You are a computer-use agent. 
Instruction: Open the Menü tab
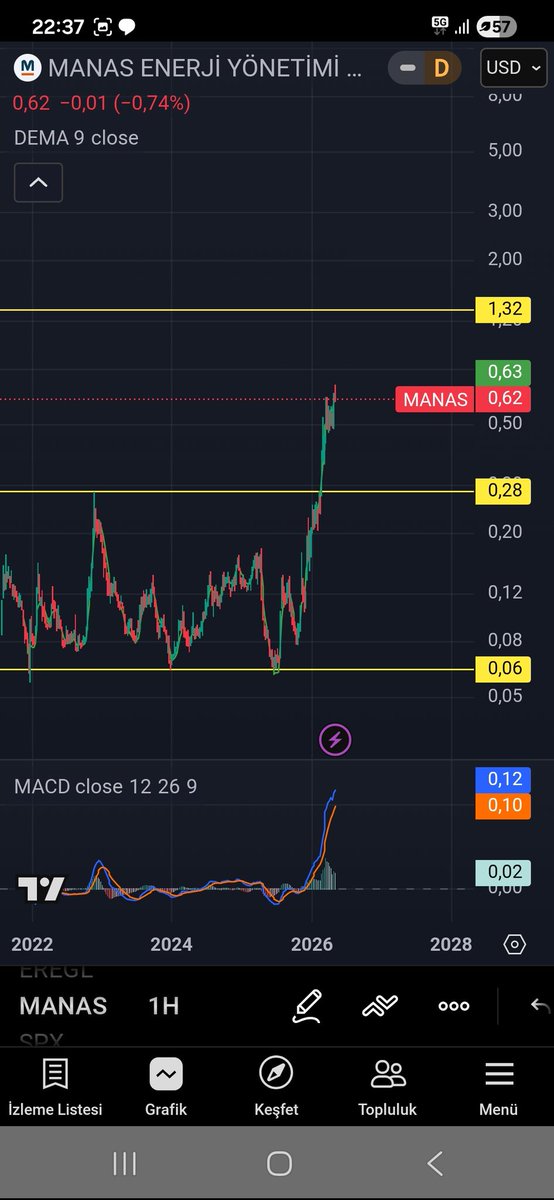[498, 1088]
